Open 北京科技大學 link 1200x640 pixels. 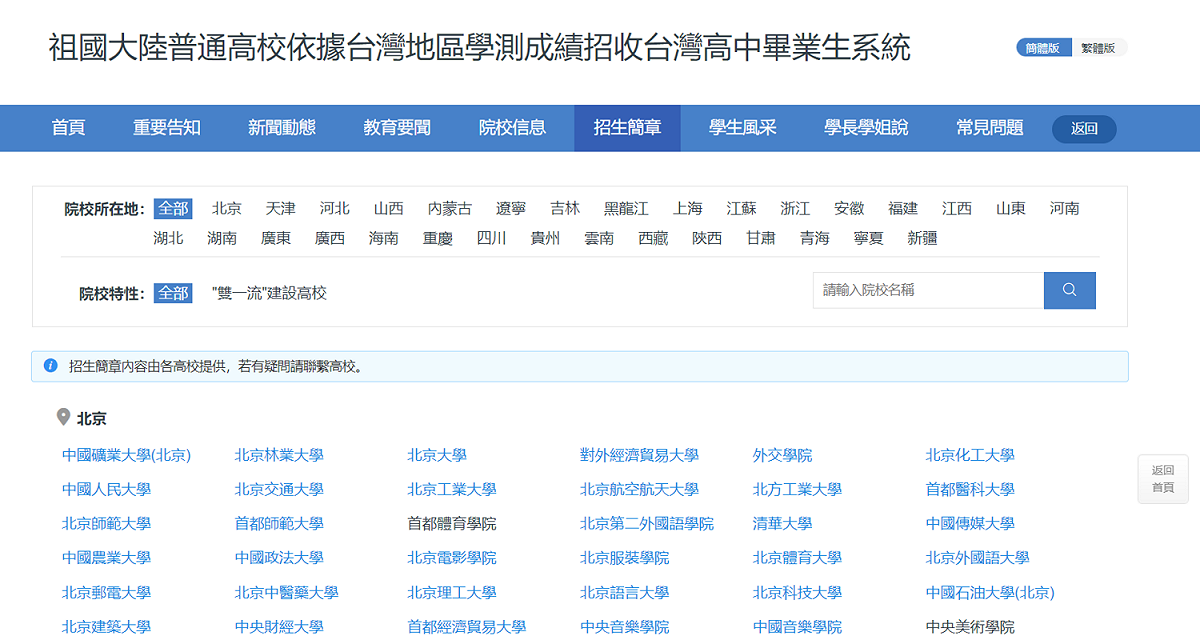[797, 592]
